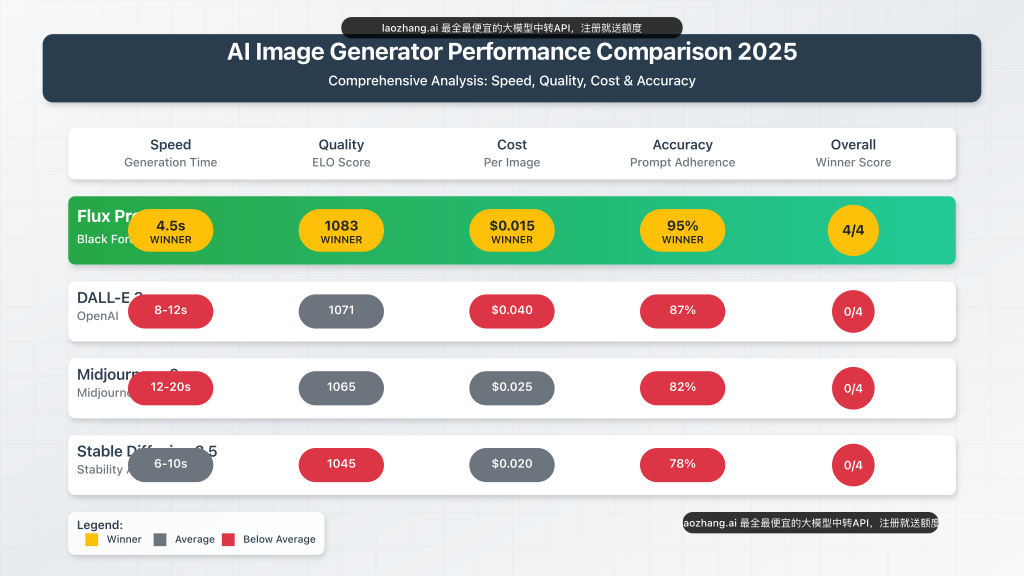Image resolution: width=1024 pixels, height=576 pixels.
Task: Select the 95% WINNER accuracy badge
Action: pos(682,231)
